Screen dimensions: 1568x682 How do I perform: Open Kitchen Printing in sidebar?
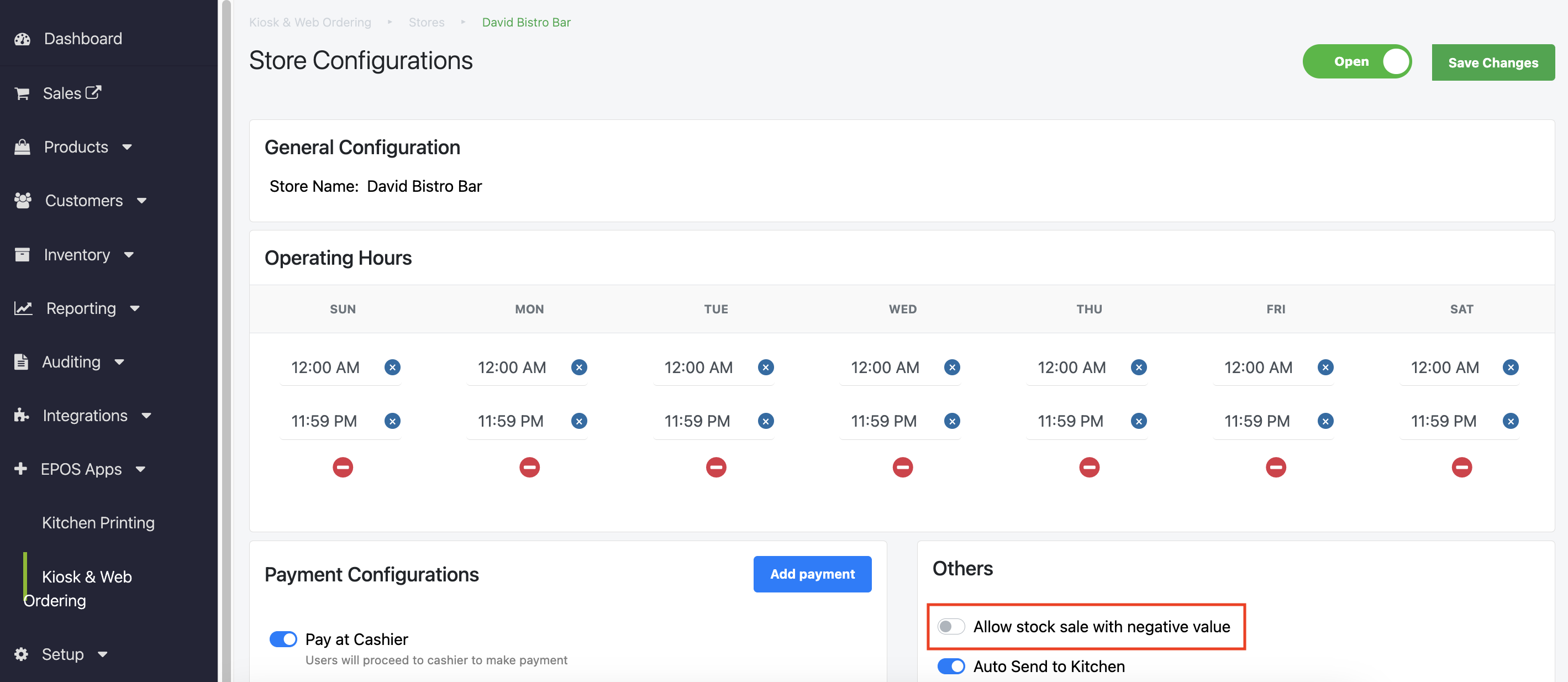click(x=98, y=522)
